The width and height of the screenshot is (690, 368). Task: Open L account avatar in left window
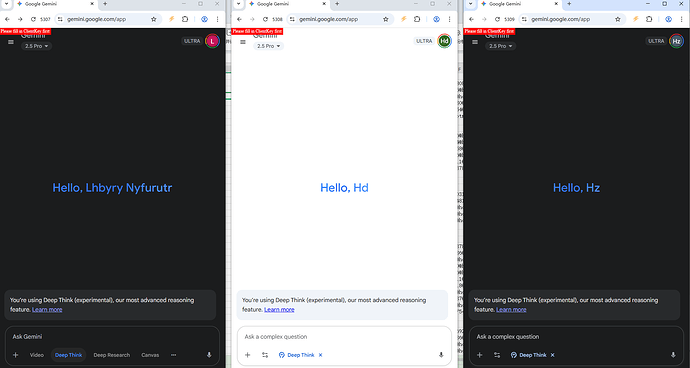tap(213, 41)
